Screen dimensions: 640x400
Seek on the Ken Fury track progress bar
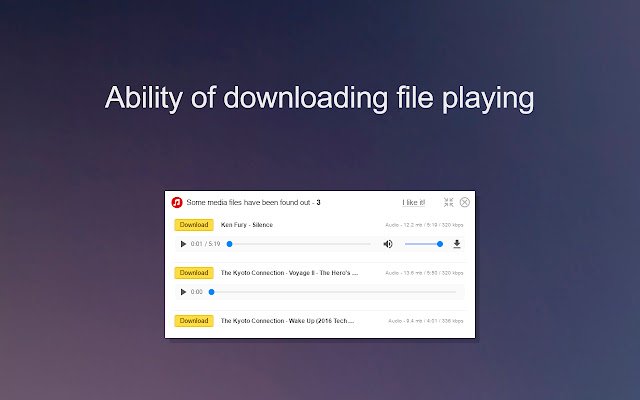click(x=300, y=244)
